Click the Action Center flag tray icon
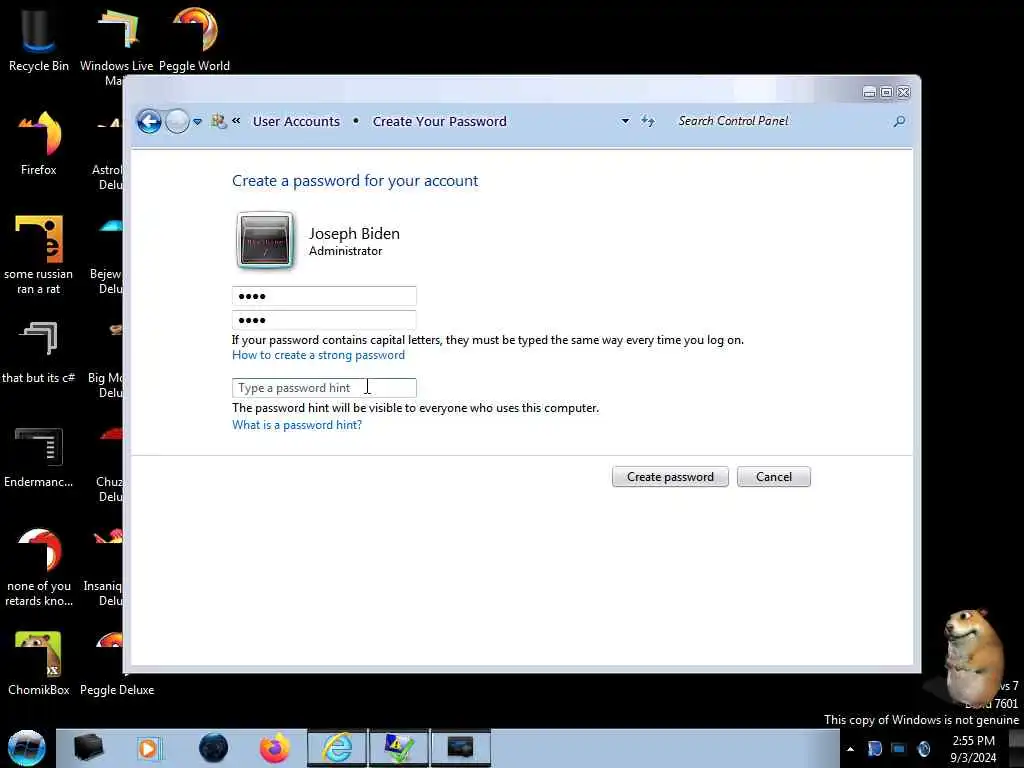The image size is (1024, 768). [x=874, y=748]
